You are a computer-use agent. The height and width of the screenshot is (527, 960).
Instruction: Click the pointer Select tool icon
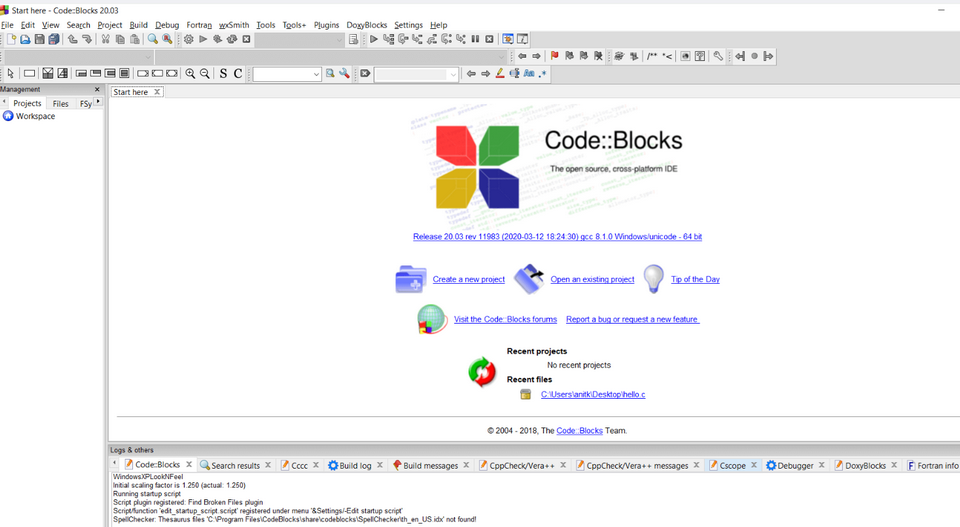(10, 73)
